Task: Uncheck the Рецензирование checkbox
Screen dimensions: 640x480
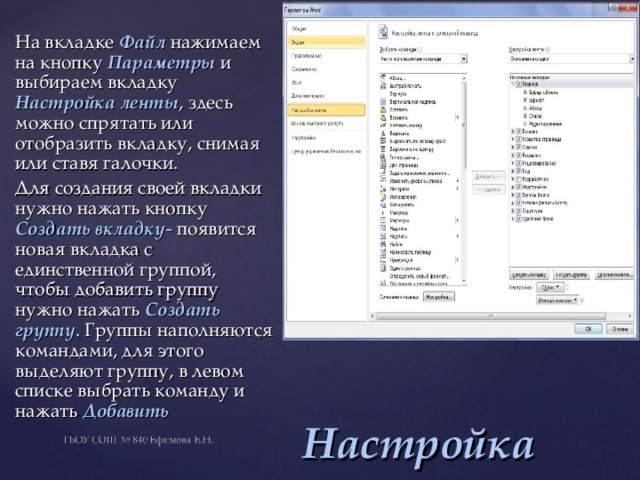Action: [518, 163]
